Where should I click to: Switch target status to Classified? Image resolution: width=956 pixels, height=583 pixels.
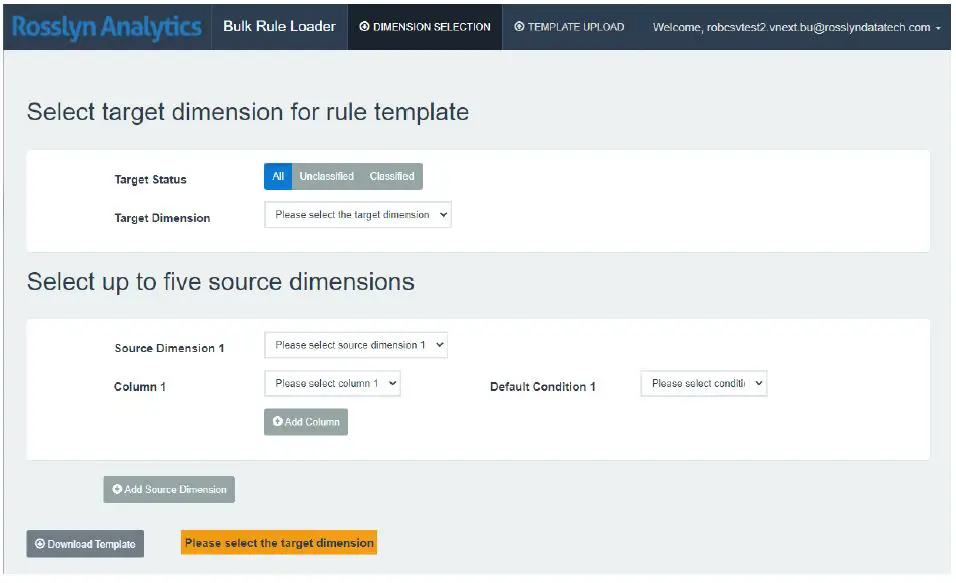pyautogui.click(x=391, y=176)
